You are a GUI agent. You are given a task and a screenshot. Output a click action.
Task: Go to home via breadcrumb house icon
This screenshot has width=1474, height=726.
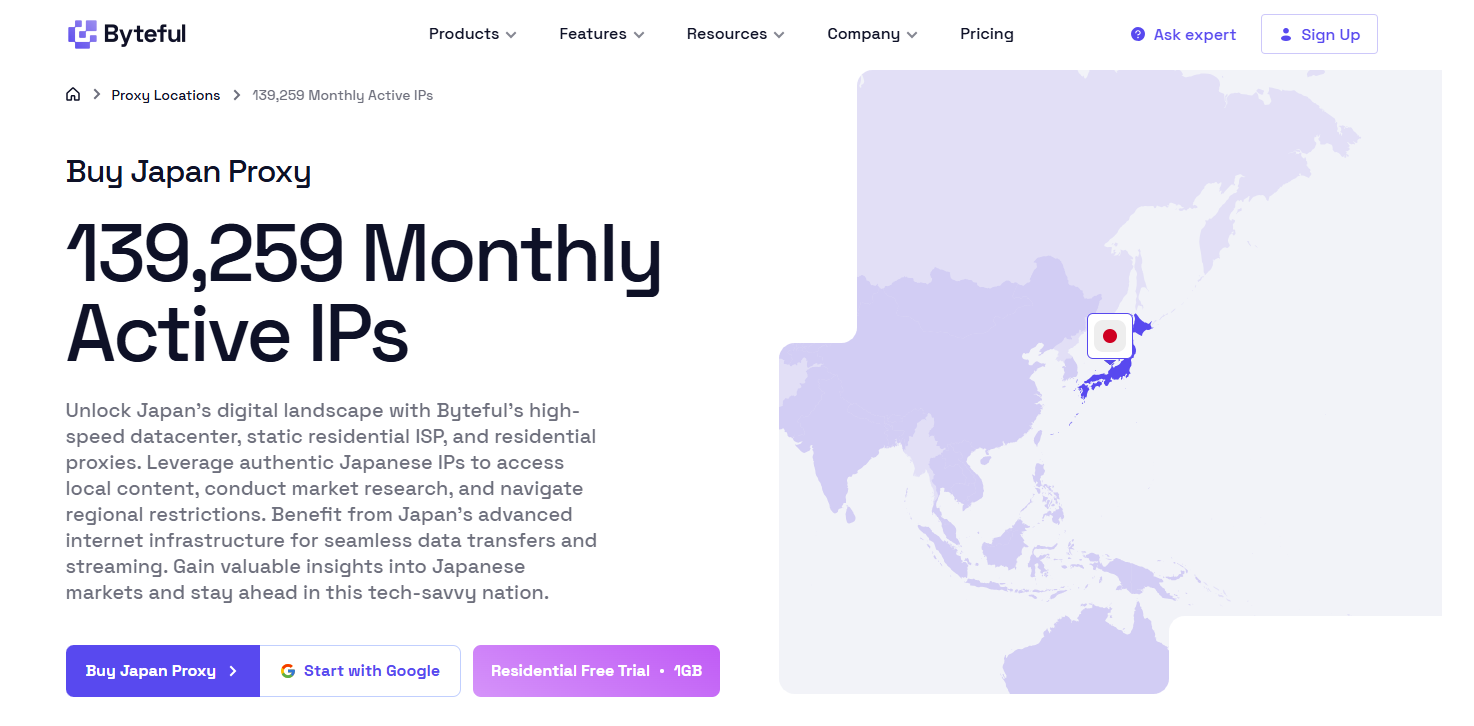tap(73, 95)
